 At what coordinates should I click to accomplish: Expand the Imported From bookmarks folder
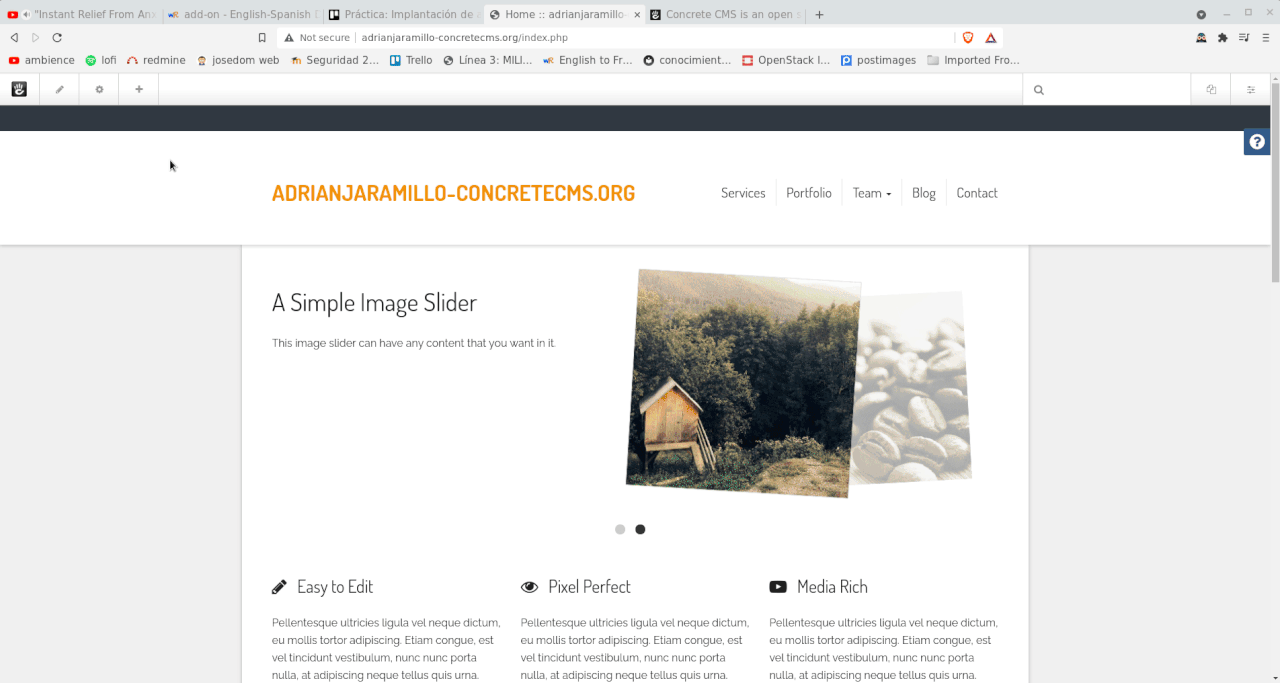click(973, 60)
